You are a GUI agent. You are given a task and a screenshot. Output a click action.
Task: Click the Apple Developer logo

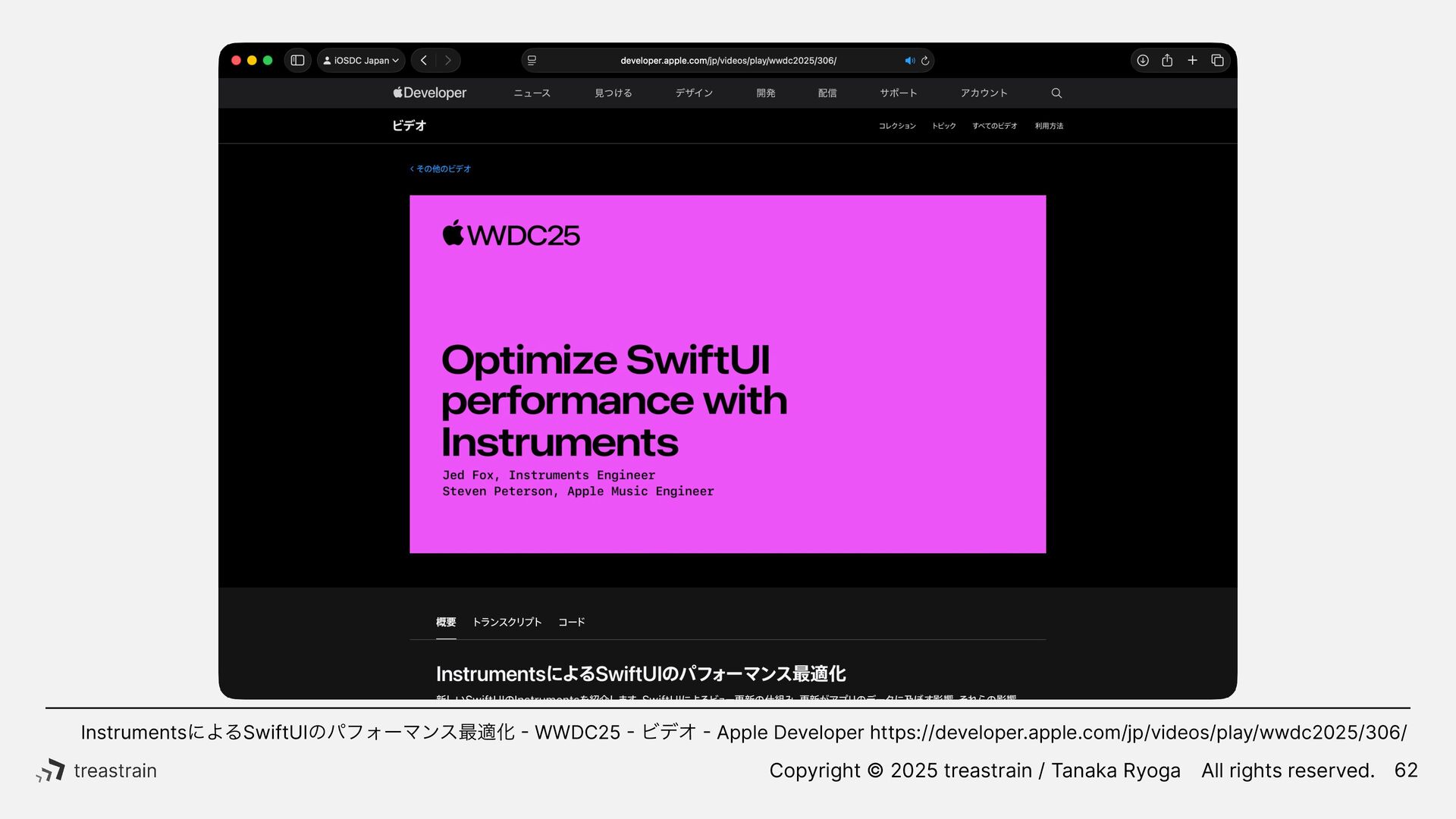tap(429, 93)
